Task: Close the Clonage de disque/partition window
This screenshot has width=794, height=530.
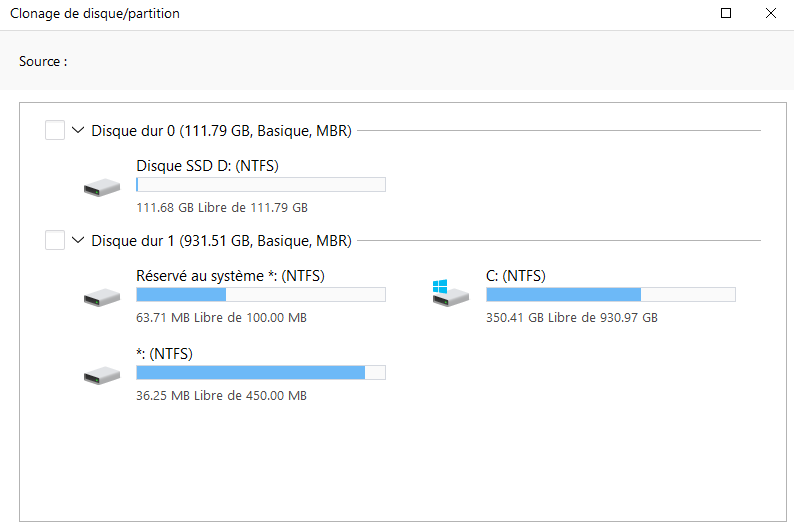Action: click(771, 14)
